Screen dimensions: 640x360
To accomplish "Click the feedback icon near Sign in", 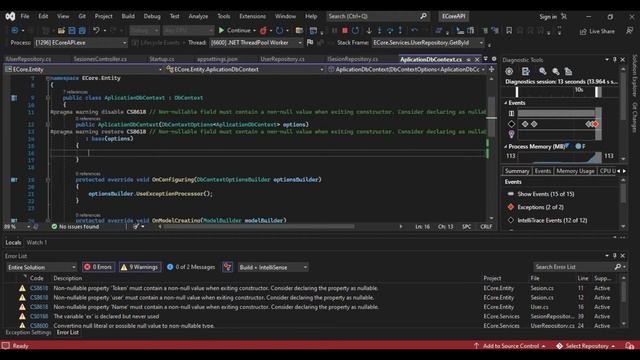I will tap(564, 17).
